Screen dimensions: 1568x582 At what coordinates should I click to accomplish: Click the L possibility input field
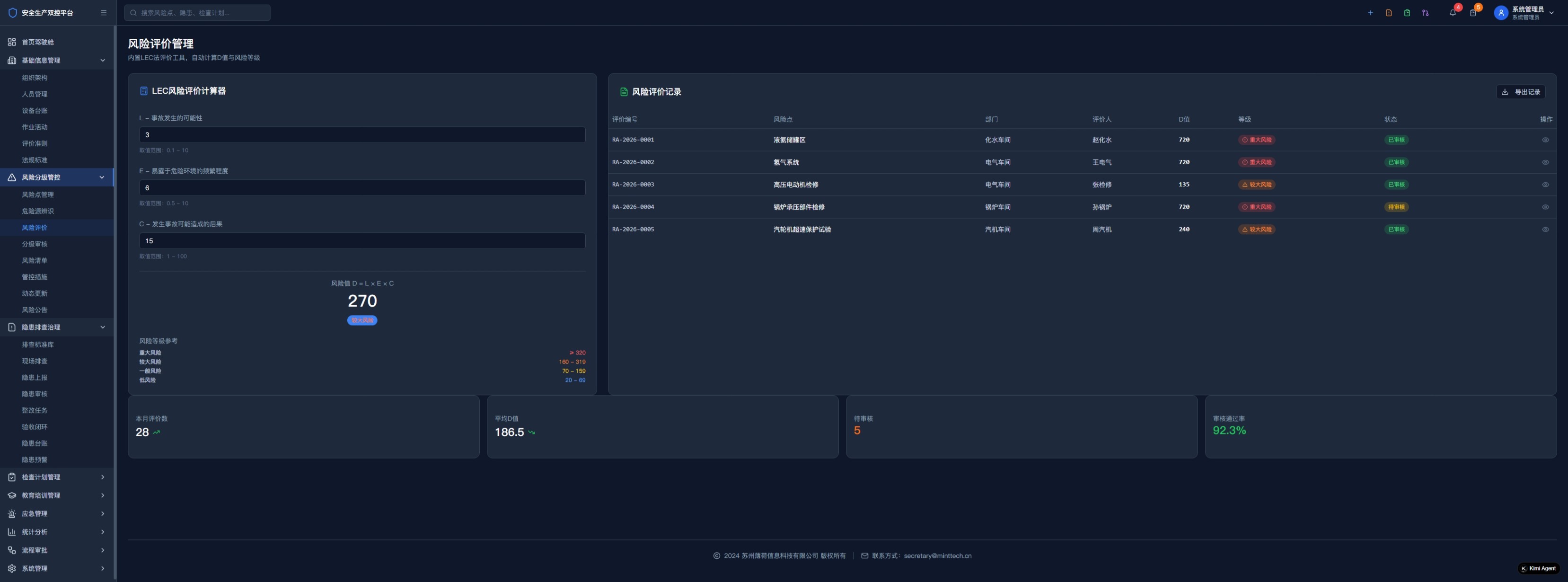(361, 135)
